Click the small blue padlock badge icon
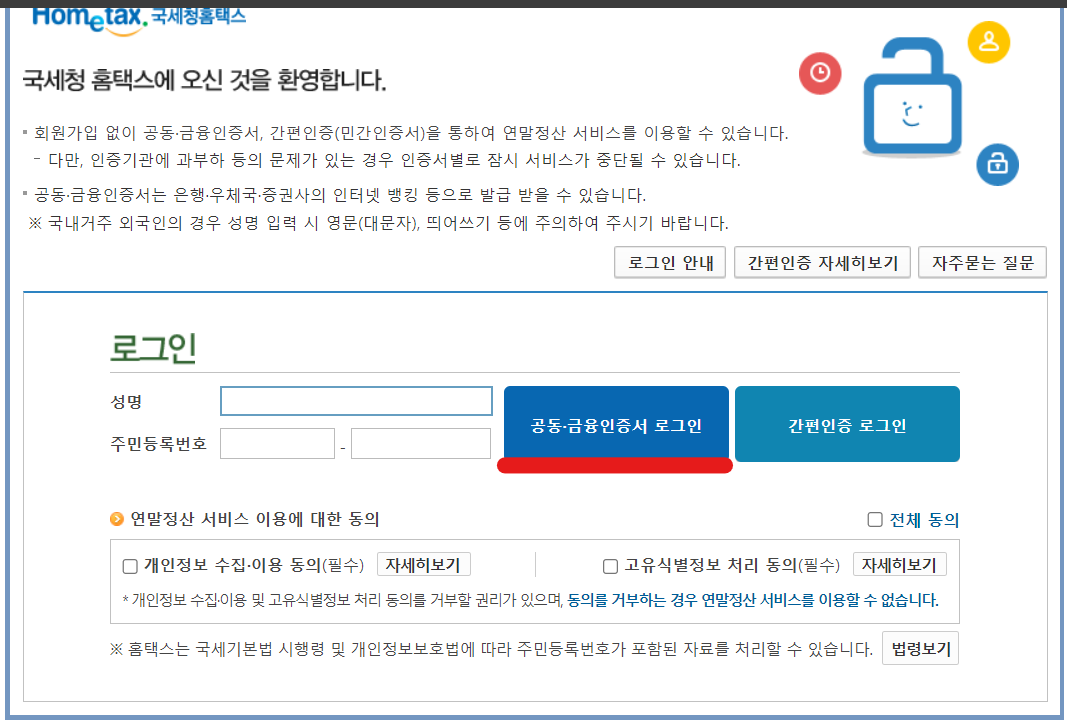Screen dimensions: 1067x722 [997, 165]
